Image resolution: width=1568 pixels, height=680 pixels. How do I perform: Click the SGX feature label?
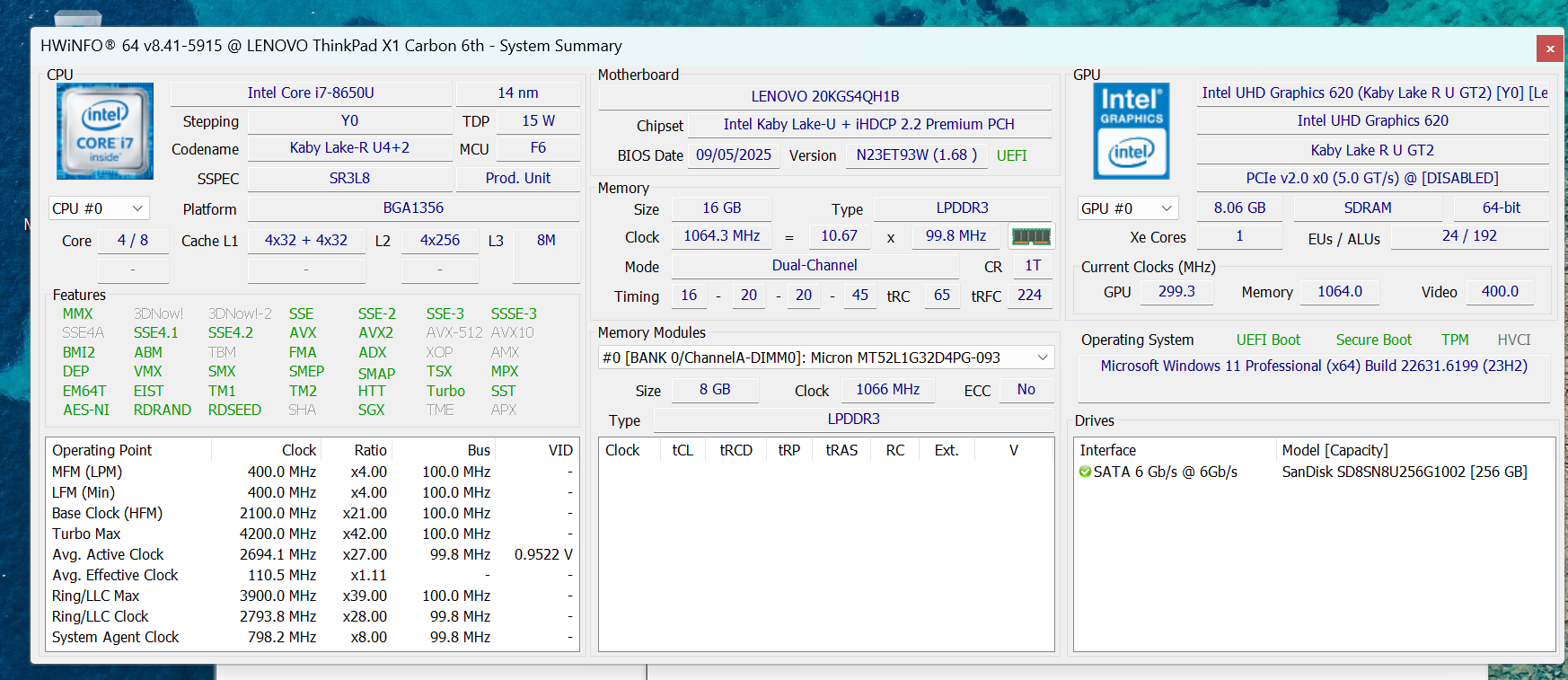point(371,410)
